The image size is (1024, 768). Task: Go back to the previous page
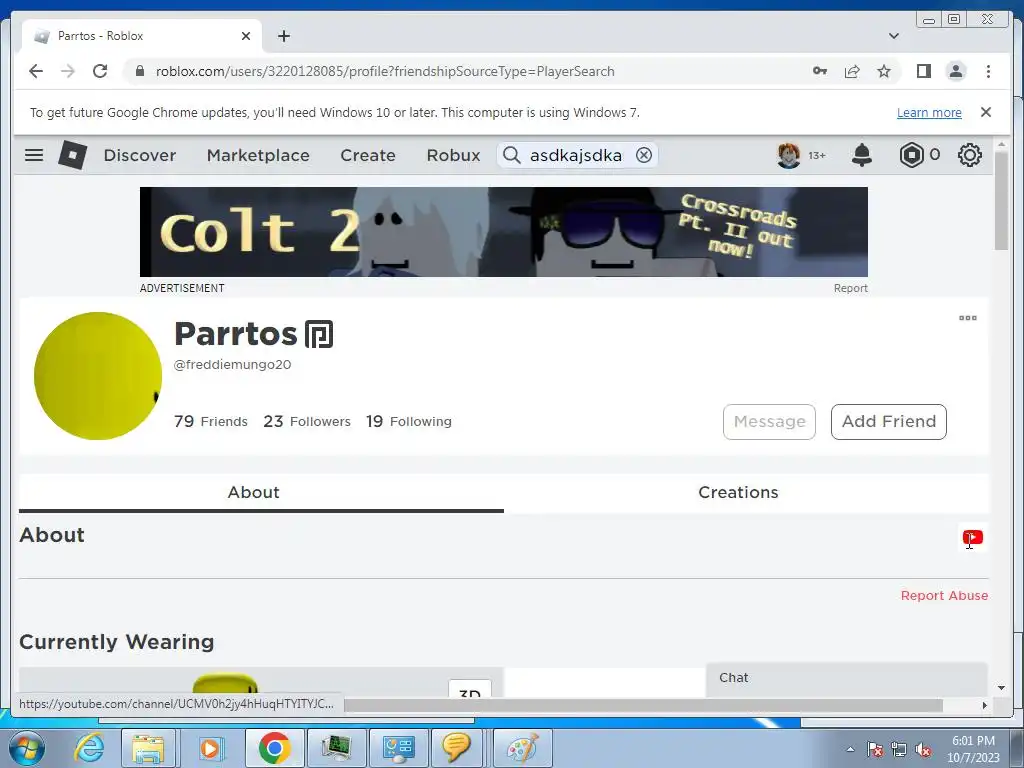[x=36, y=71]
